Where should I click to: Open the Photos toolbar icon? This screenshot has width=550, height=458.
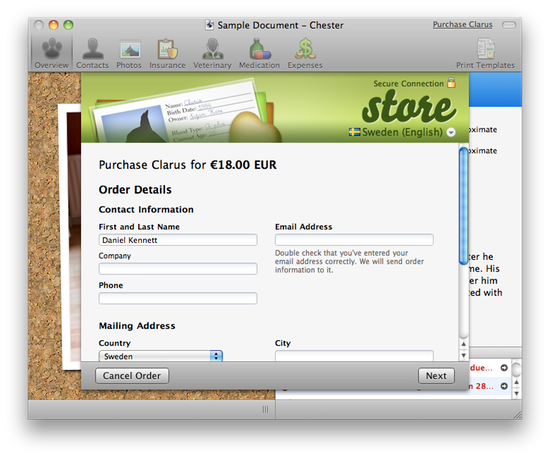pos(129,53)
